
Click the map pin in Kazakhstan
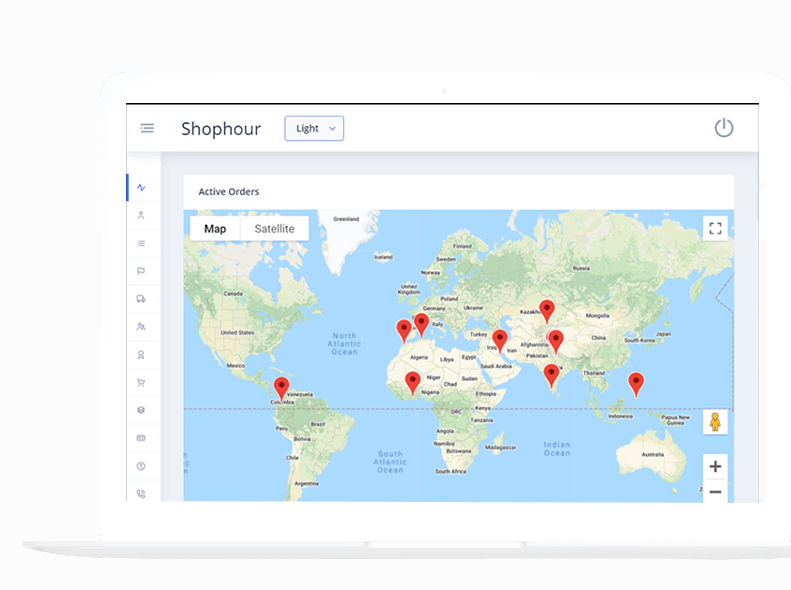[x=546, y=309]
